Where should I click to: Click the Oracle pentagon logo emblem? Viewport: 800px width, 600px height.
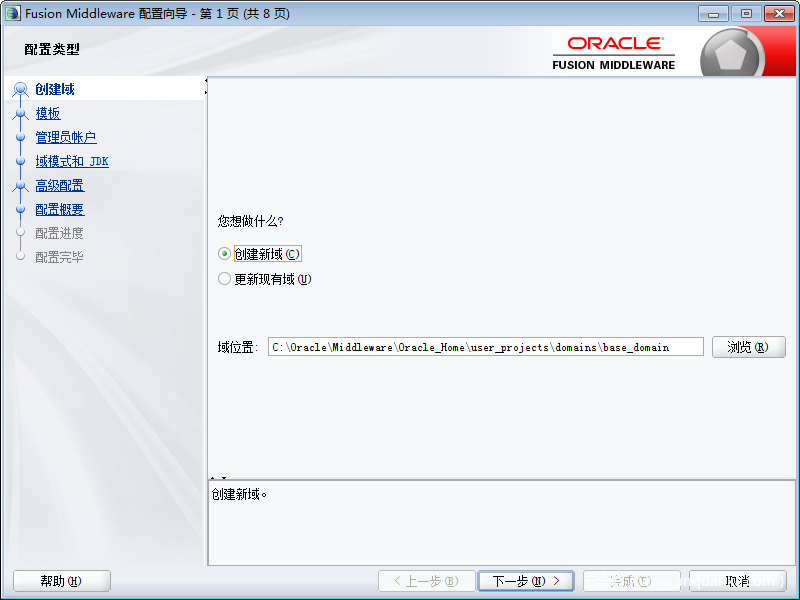[731, 55]
